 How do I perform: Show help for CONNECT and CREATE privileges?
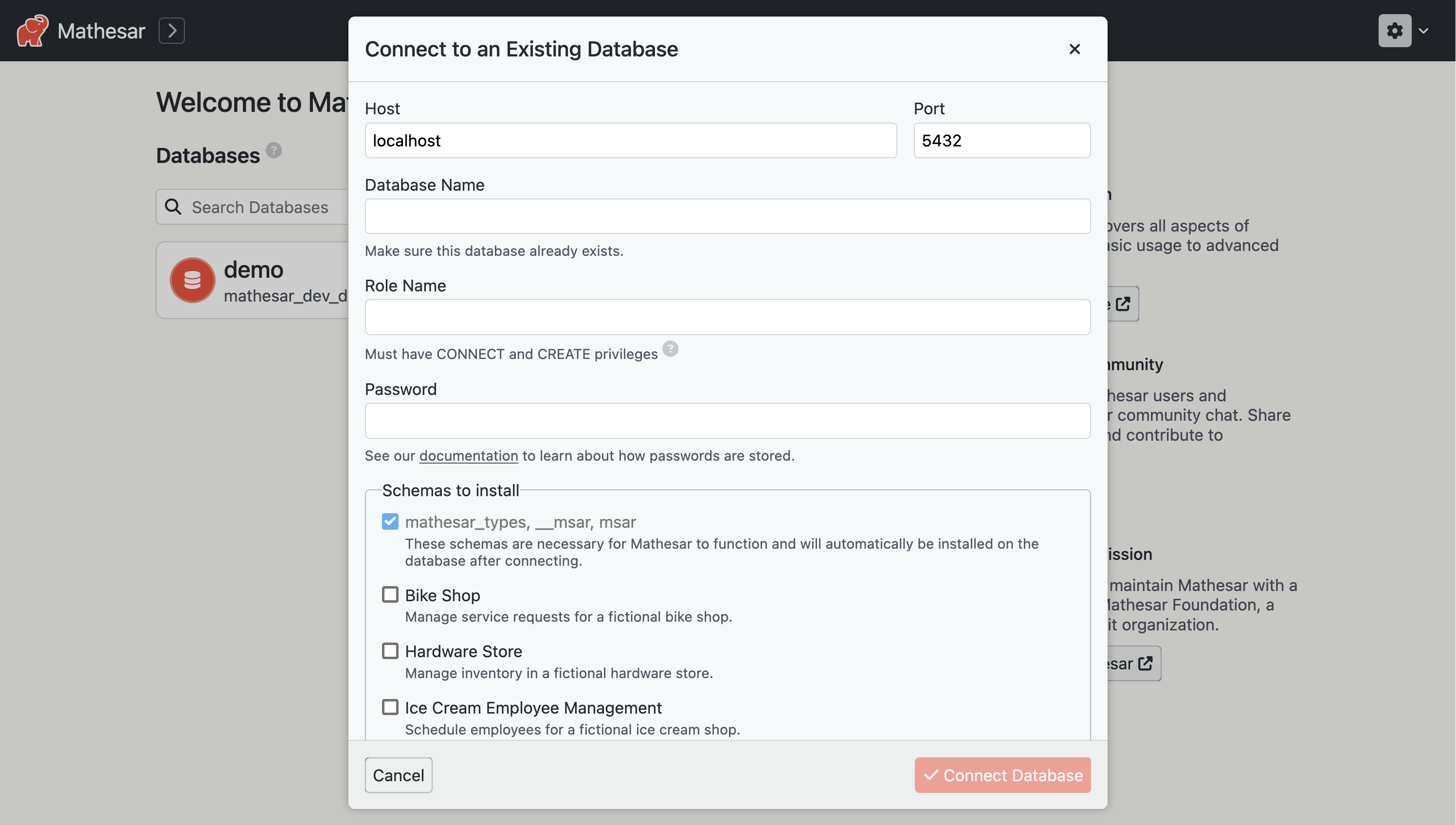point(671,349)
